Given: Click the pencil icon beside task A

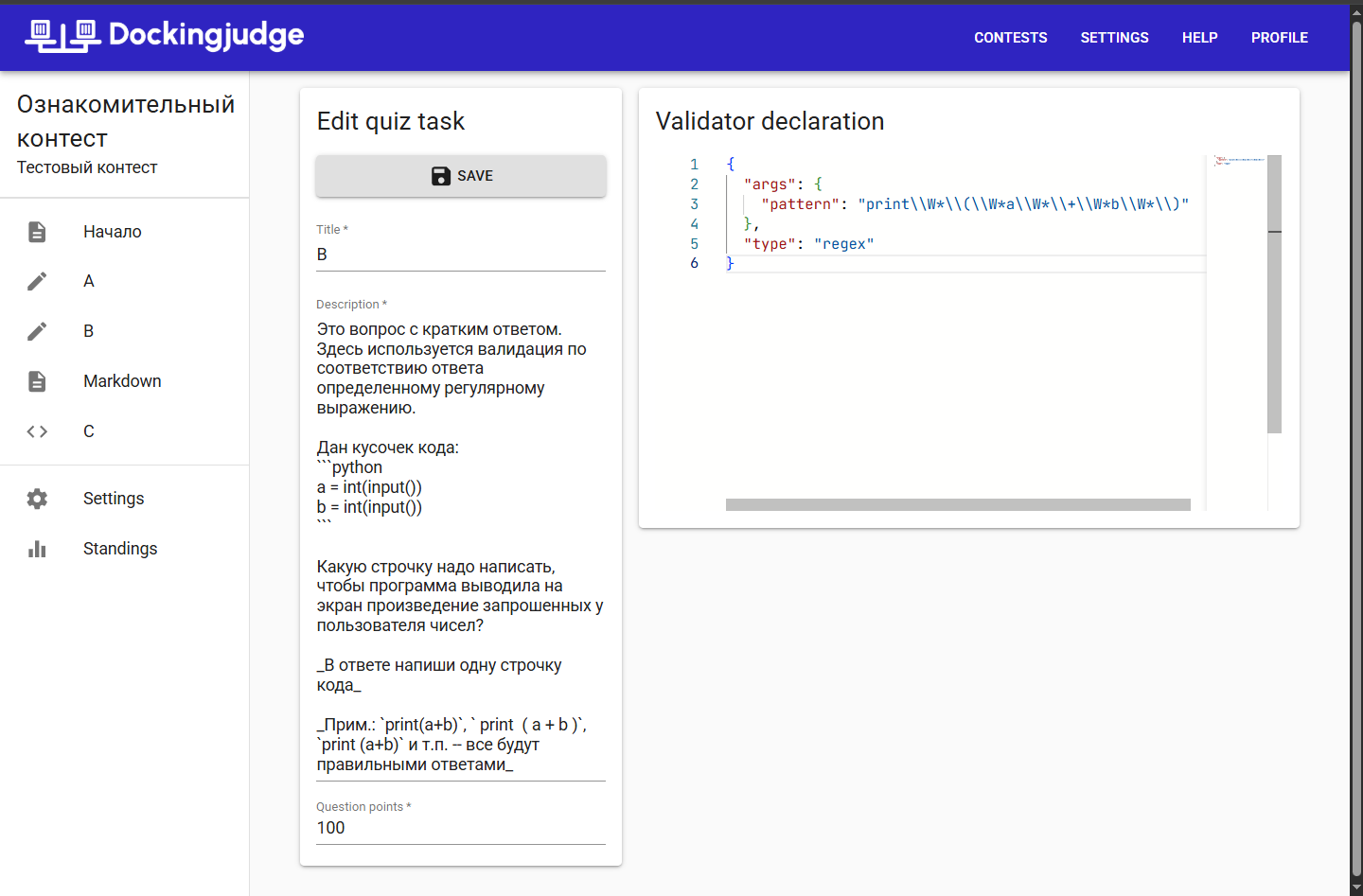Looking at the screenshot, I should tap(37, 281).
